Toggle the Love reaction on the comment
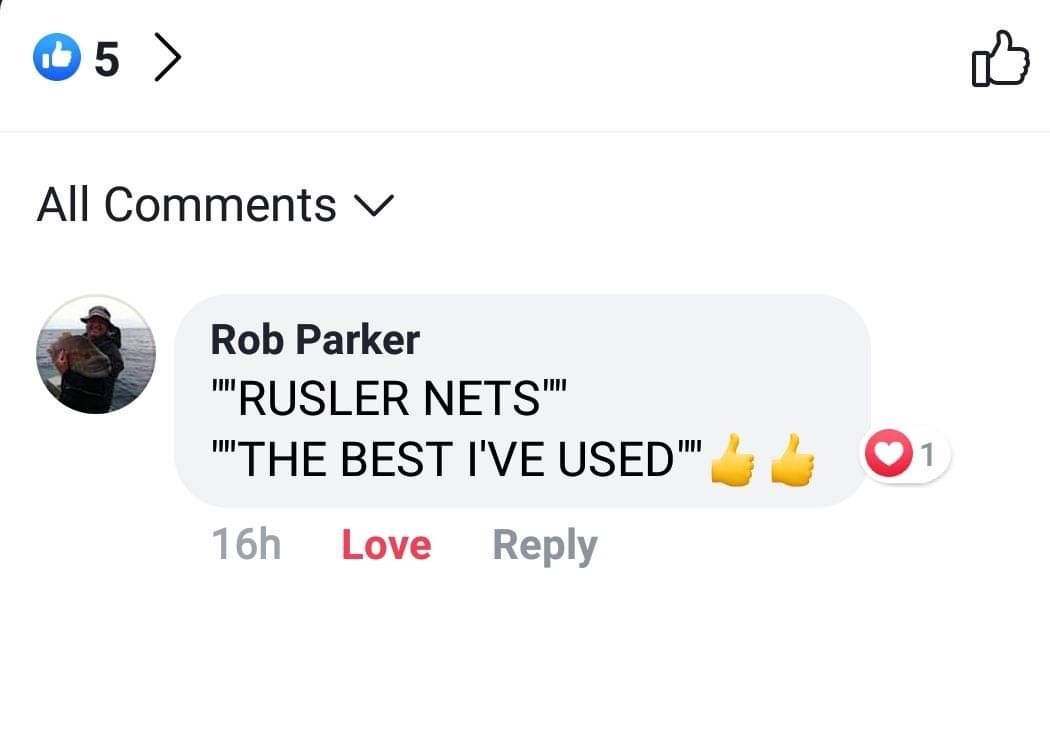This screenshot has width=1050, height=735. pyautogui.click(x=386, y=546)
